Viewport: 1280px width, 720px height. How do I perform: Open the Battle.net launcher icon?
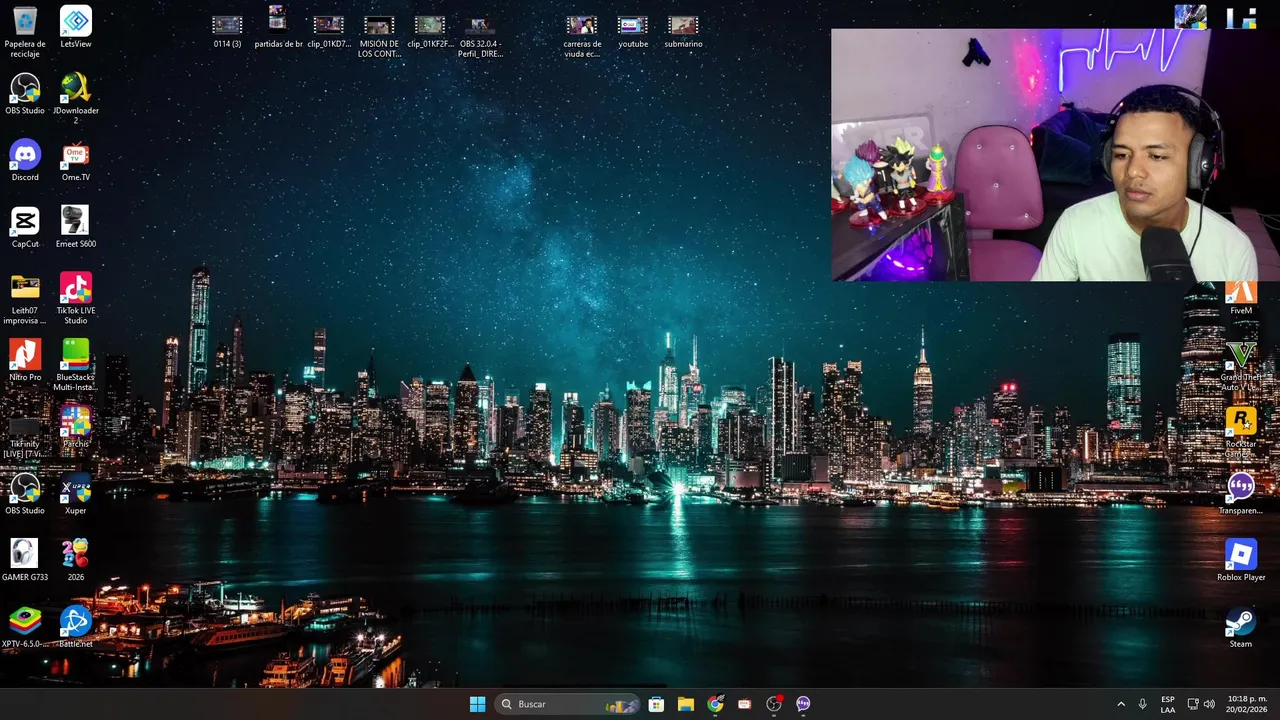(76, 627)
